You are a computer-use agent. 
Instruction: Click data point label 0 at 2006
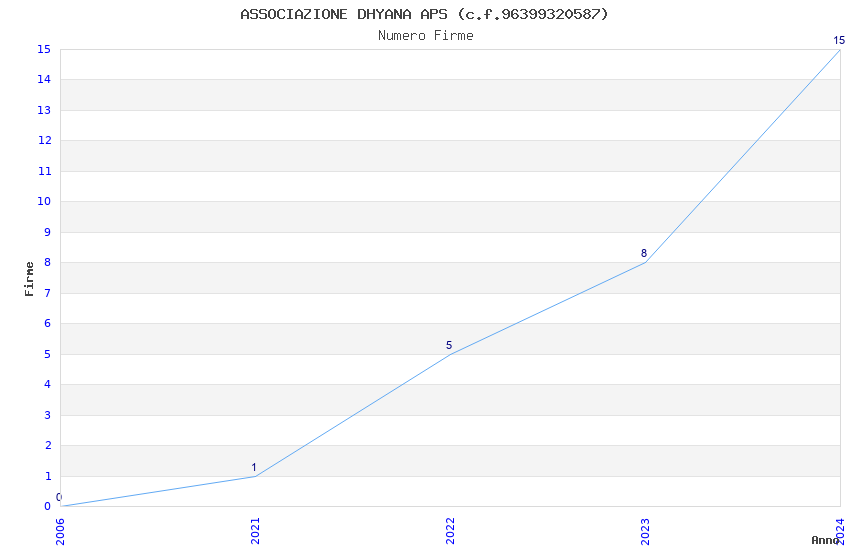(59, 497)
